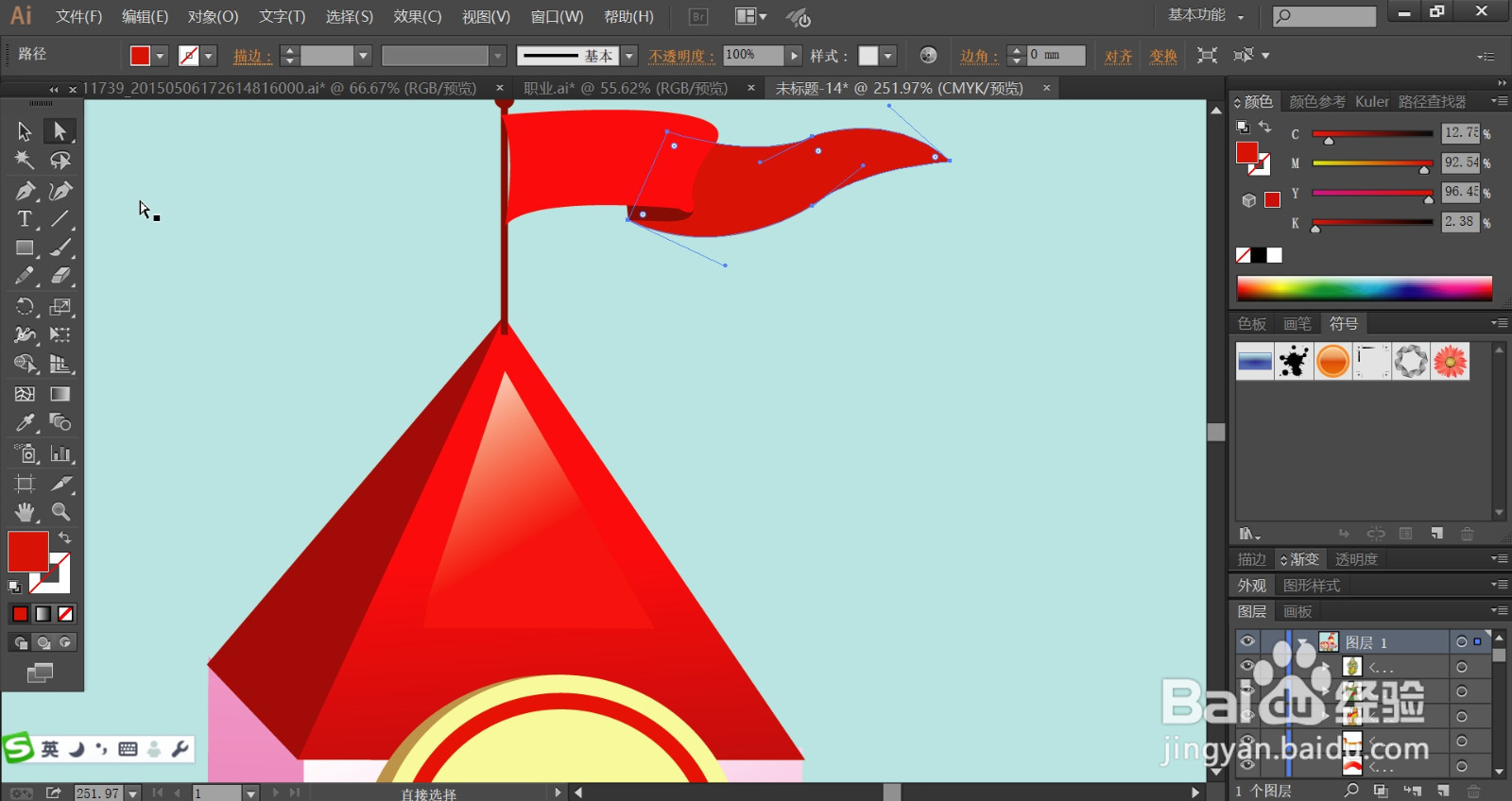
Task: Click the 对齐 align button
Action: pos(1119,56)
